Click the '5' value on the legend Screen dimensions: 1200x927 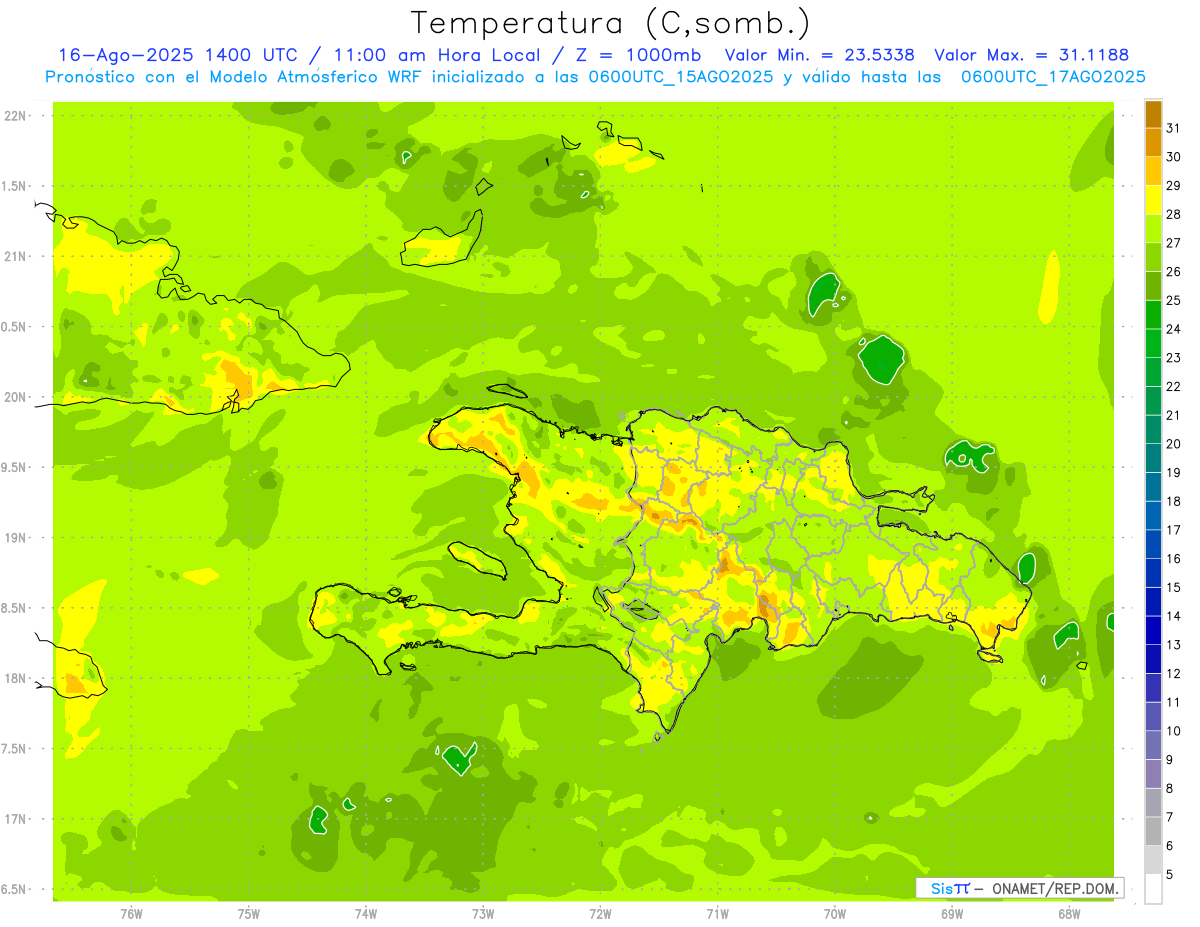[x=1171, y=875]
